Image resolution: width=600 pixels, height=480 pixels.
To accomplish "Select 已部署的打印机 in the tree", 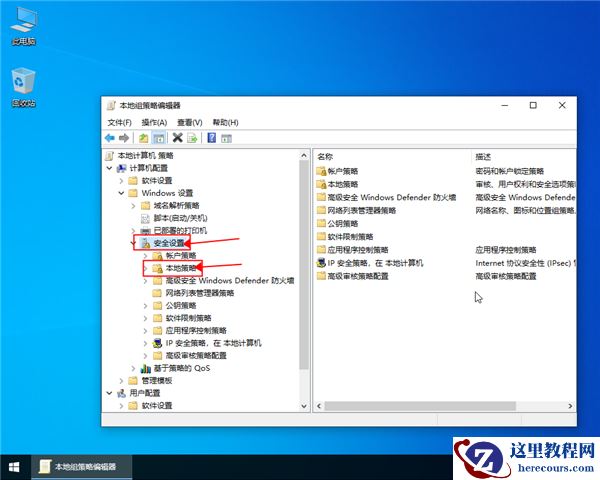I will coord(180,230).
